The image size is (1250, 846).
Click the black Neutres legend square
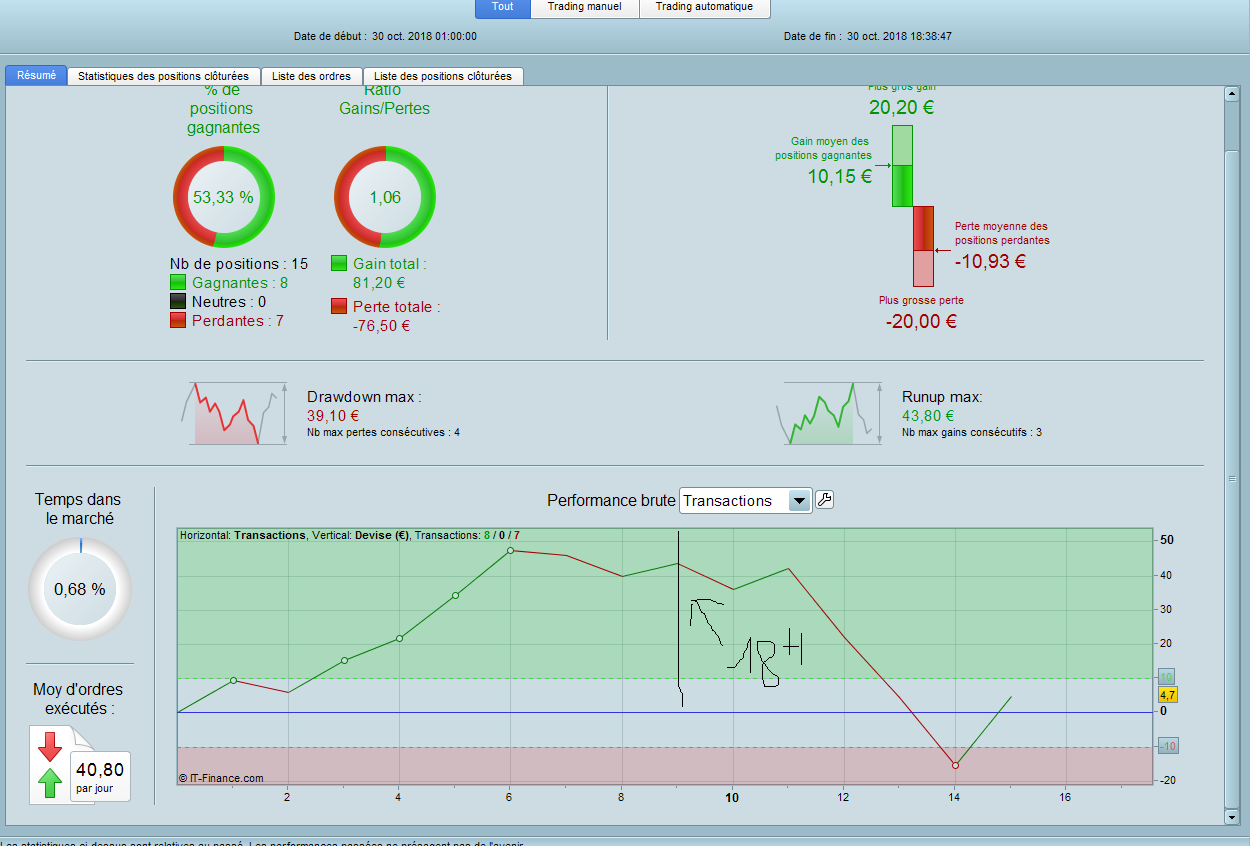coord(179,302)
